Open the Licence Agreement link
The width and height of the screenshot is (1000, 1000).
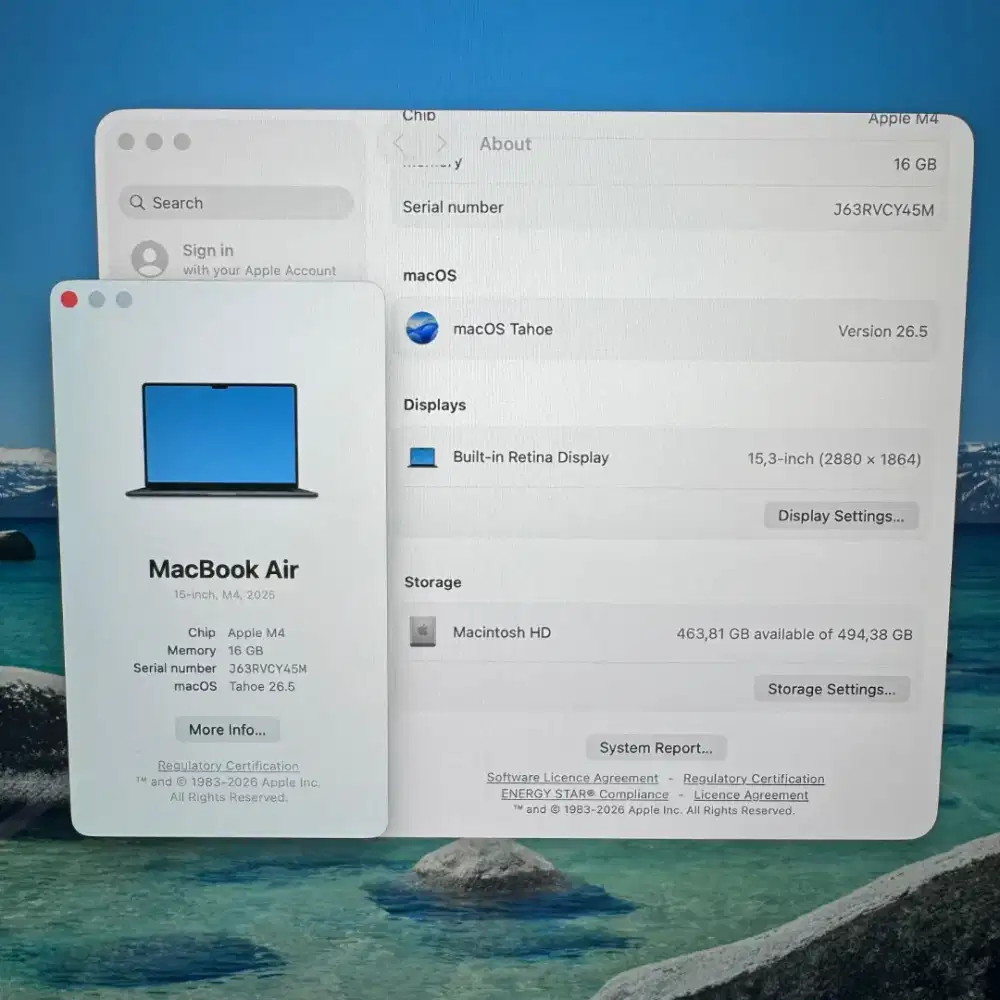(751, 795)
